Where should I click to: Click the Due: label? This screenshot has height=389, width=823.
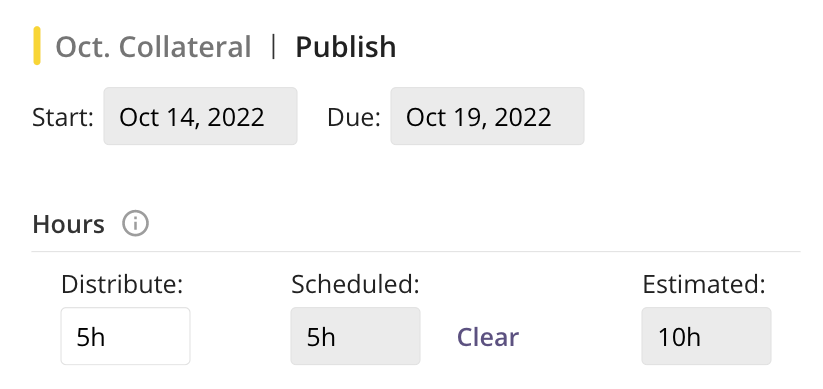(354, 117)
